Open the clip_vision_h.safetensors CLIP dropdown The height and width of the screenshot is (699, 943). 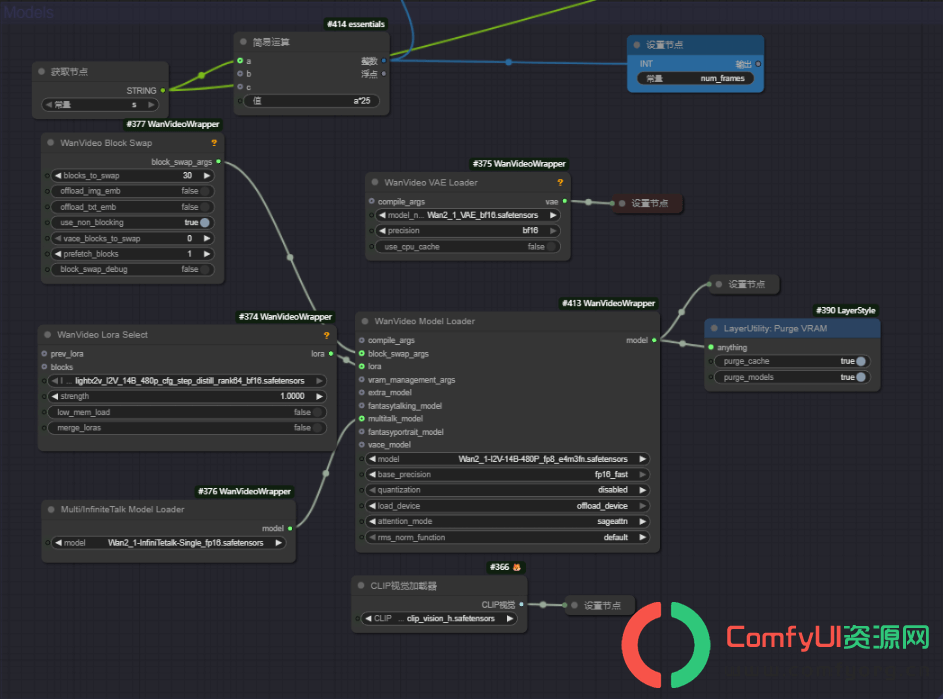(x=438, y=618)
